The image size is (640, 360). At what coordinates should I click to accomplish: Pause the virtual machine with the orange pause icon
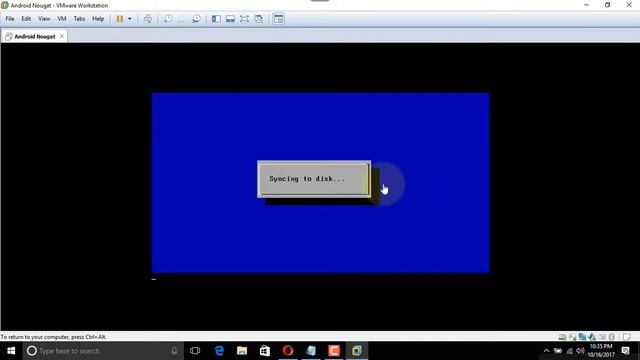pyautogui.click(x=120, y=19)
